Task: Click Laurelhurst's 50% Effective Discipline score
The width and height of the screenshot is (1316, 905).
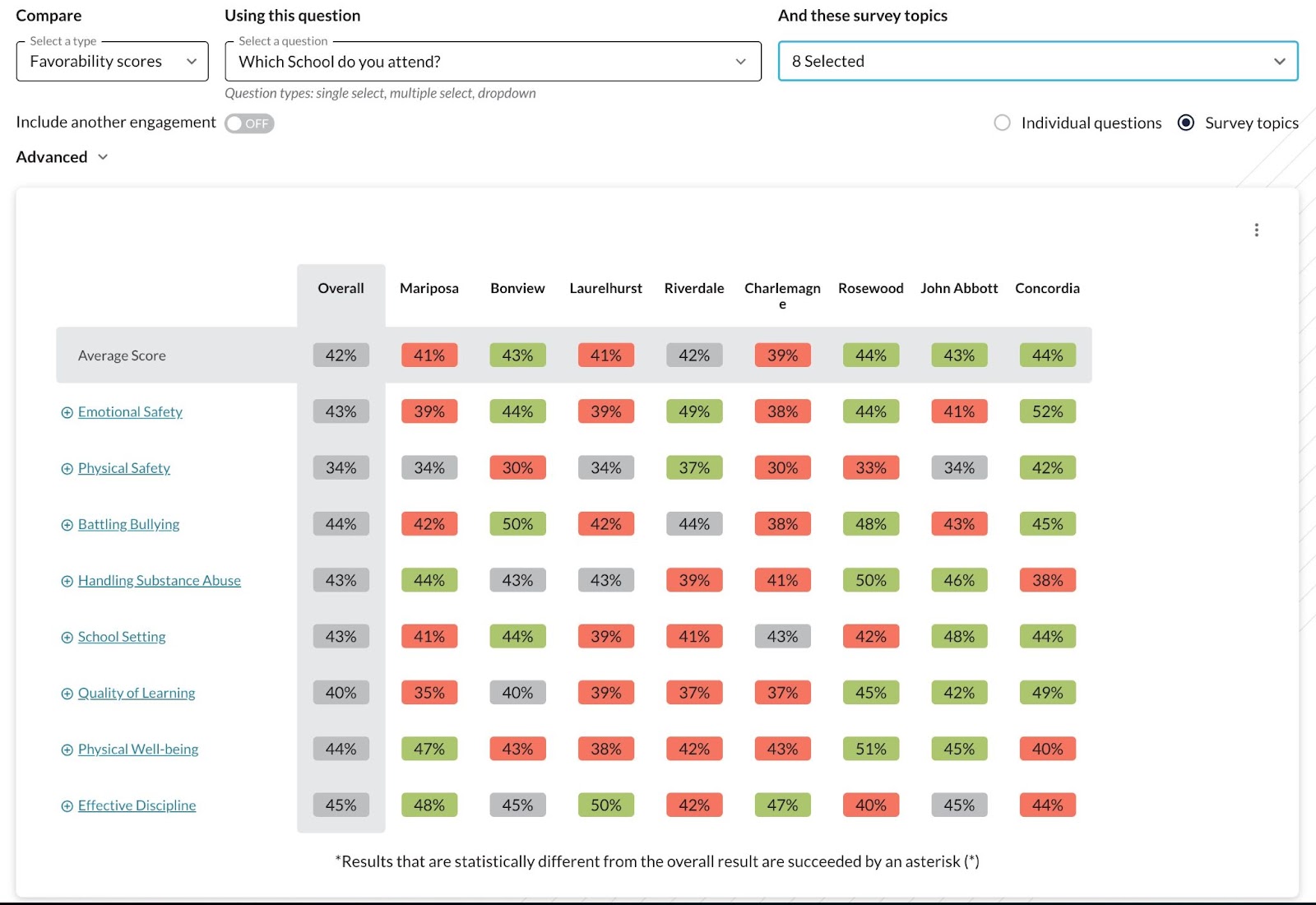Action: [x=606, y=805]
